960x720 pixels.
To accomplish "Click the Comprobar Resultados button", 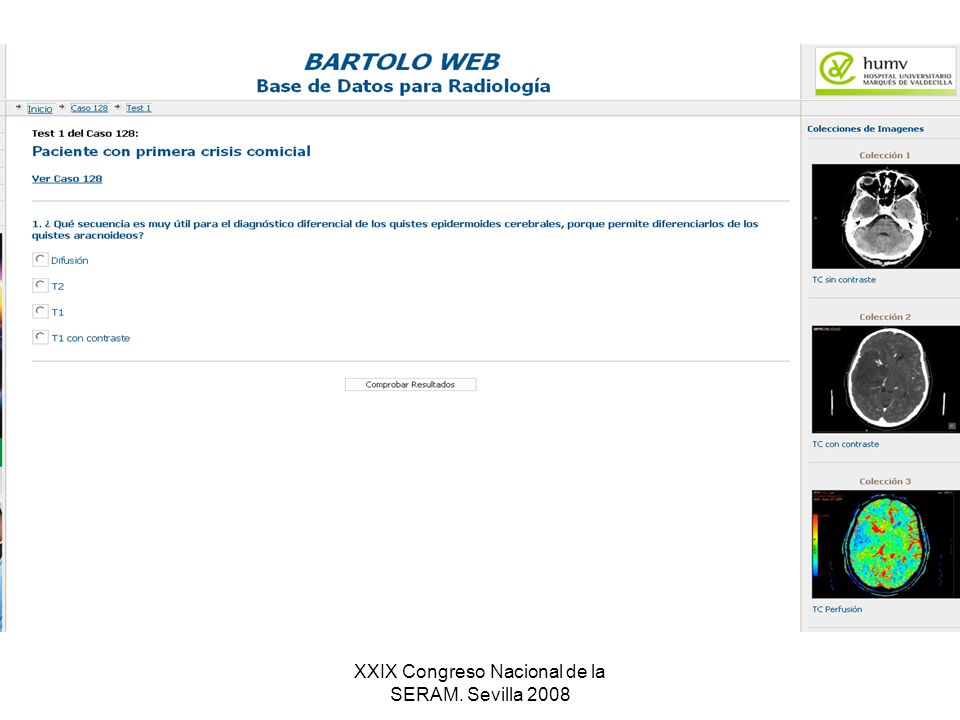I will (410, 384).
